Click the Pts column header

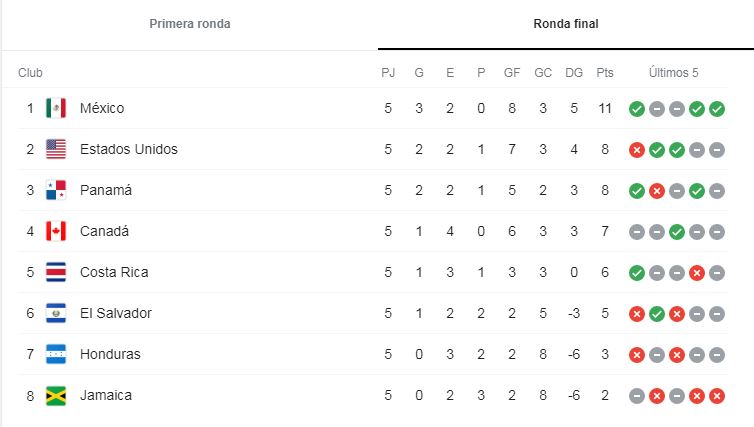[x=605, y=73]
